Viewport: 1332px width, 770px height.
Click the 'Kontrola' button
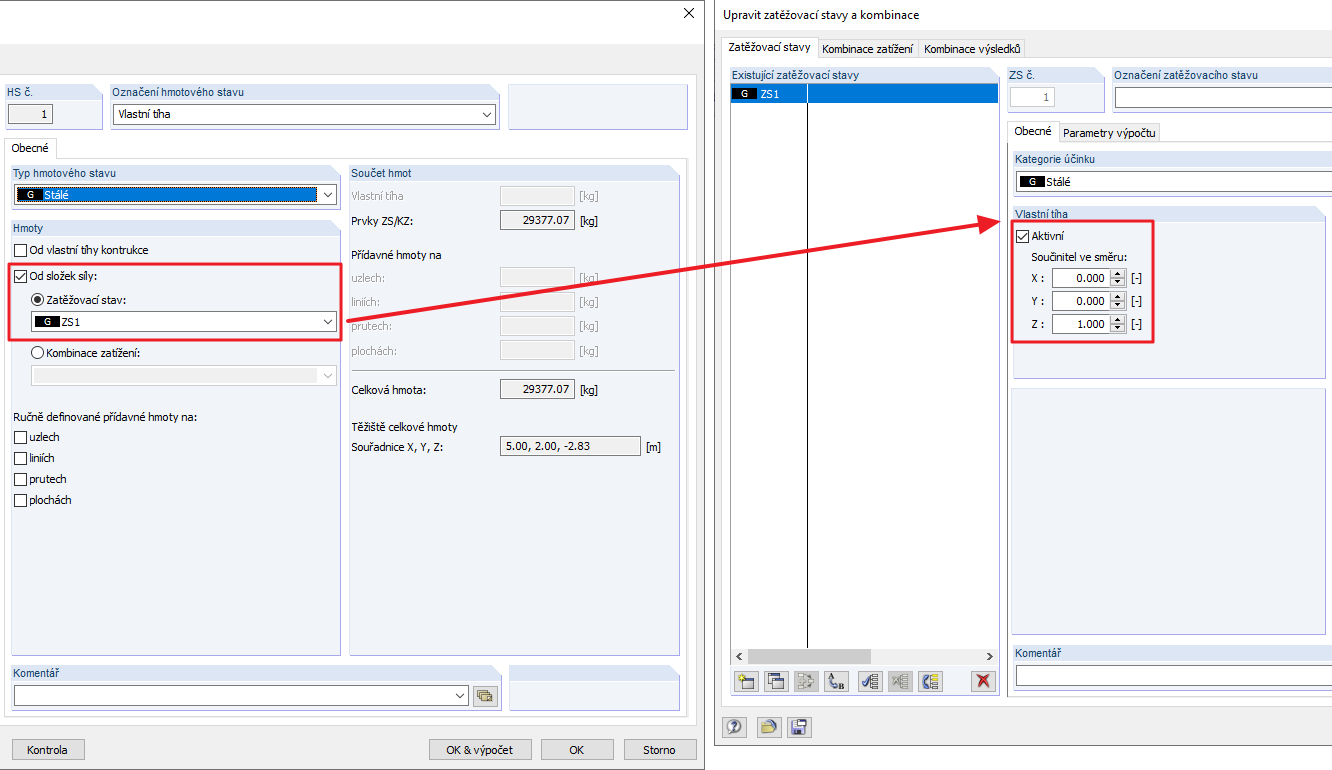[x=48, y=749]
